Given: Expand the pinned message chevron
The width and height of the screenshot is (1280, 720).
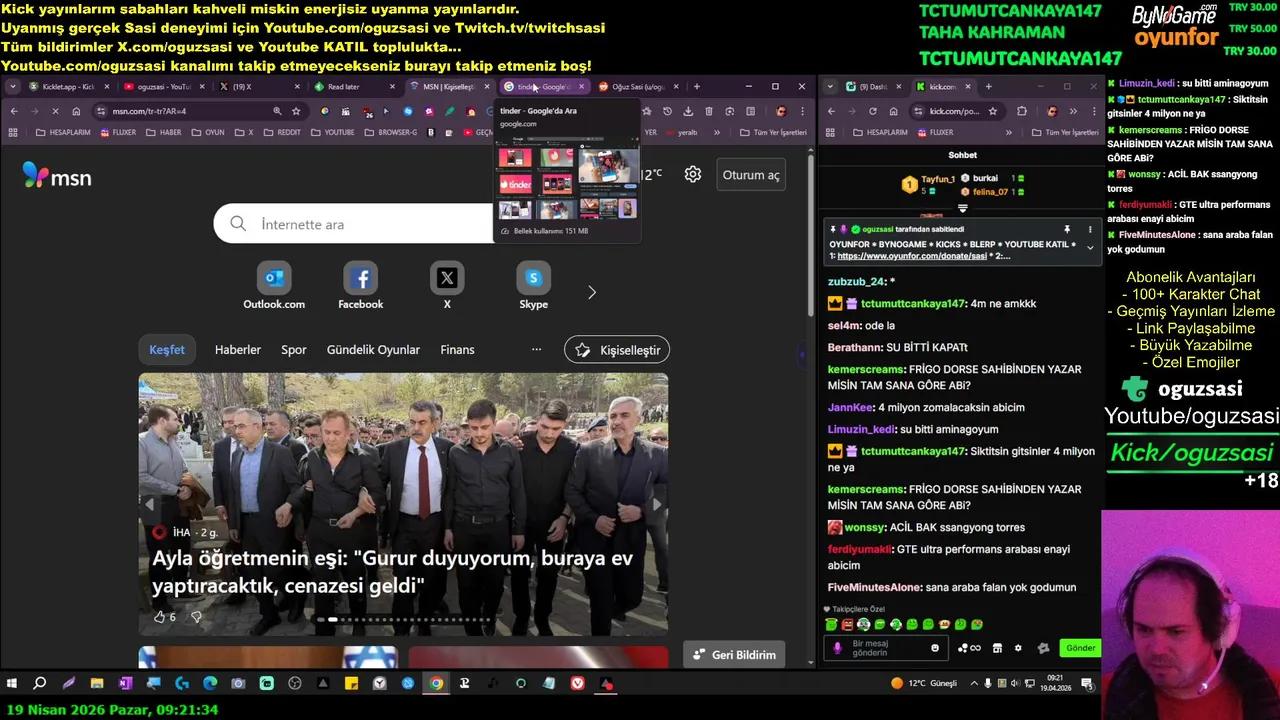Looking at the screenshot, I should (x=1090, y=247).
